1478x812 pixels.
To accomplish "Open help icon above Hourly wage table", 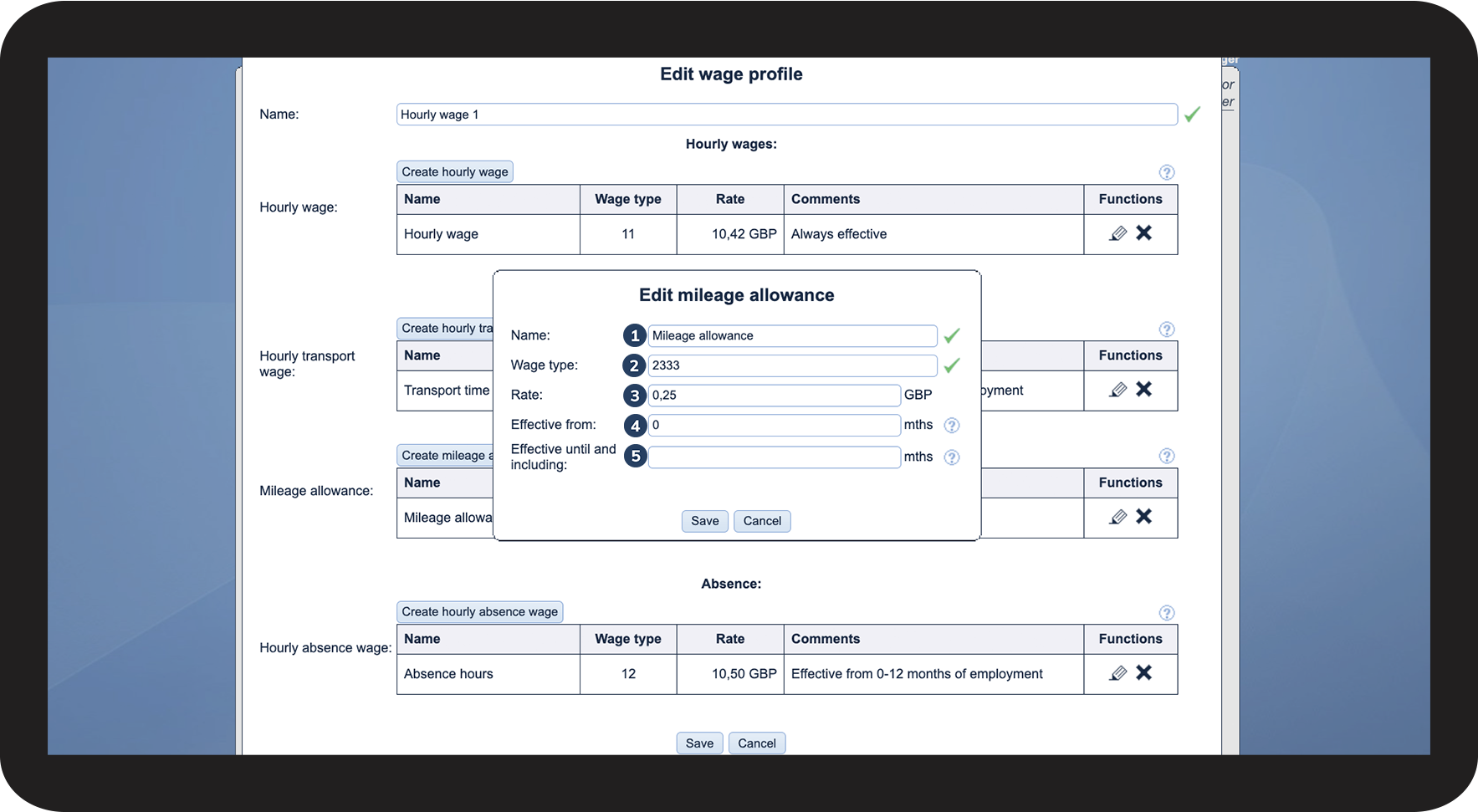I will coord(1167,172).
